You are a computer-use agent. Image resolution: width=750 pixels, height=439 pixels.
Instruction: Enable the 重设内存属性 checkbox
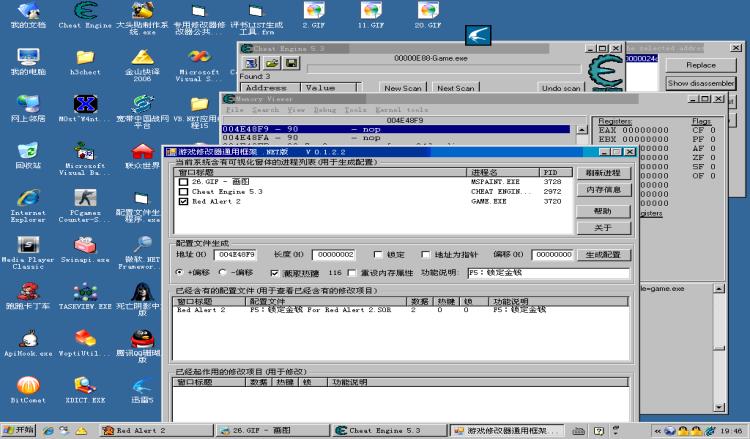[352, 273]
